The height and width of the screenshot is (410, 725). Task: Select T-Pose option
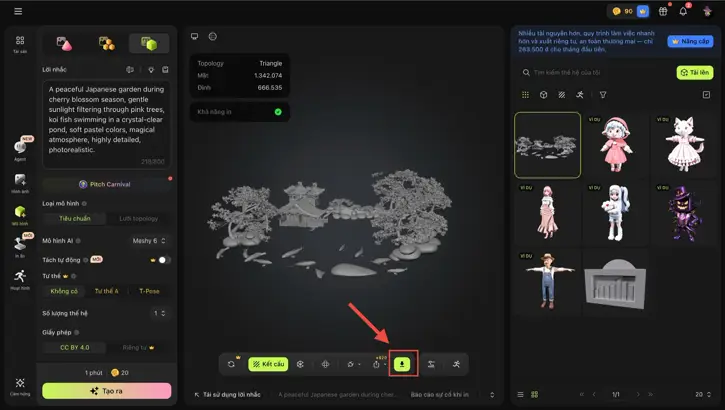tap(149, 291)
